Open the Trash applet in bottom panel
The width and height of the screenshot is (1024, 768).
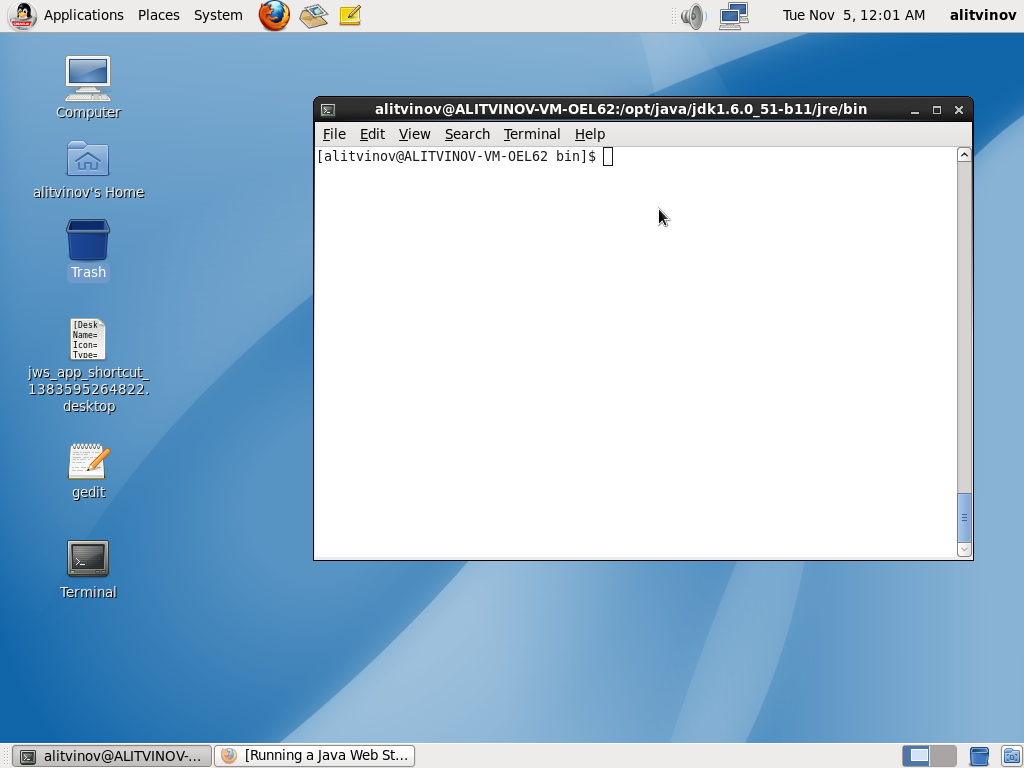[980, 756]
